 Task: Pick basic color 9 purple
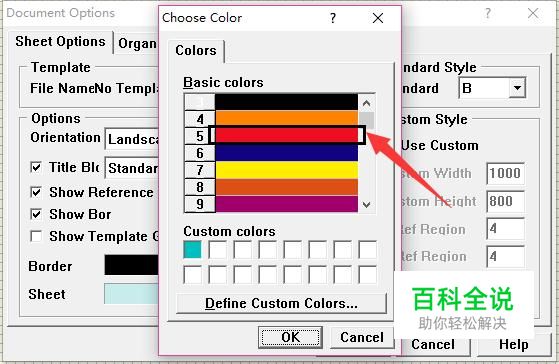(286, 204)
